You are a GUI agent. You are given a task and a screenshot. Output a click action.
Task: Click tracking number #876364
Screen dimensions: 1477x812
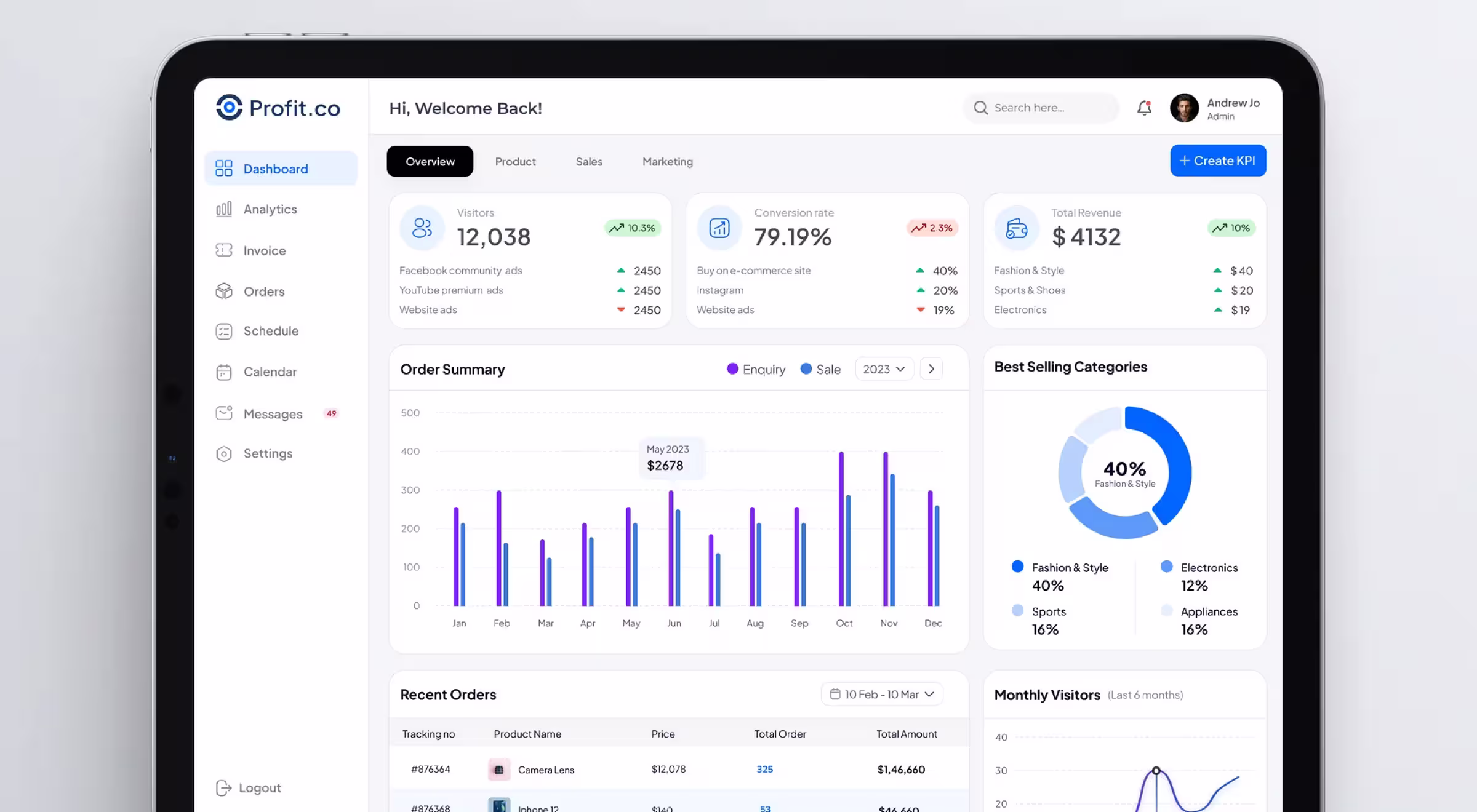pyautogui.click(x=430, y=769)
